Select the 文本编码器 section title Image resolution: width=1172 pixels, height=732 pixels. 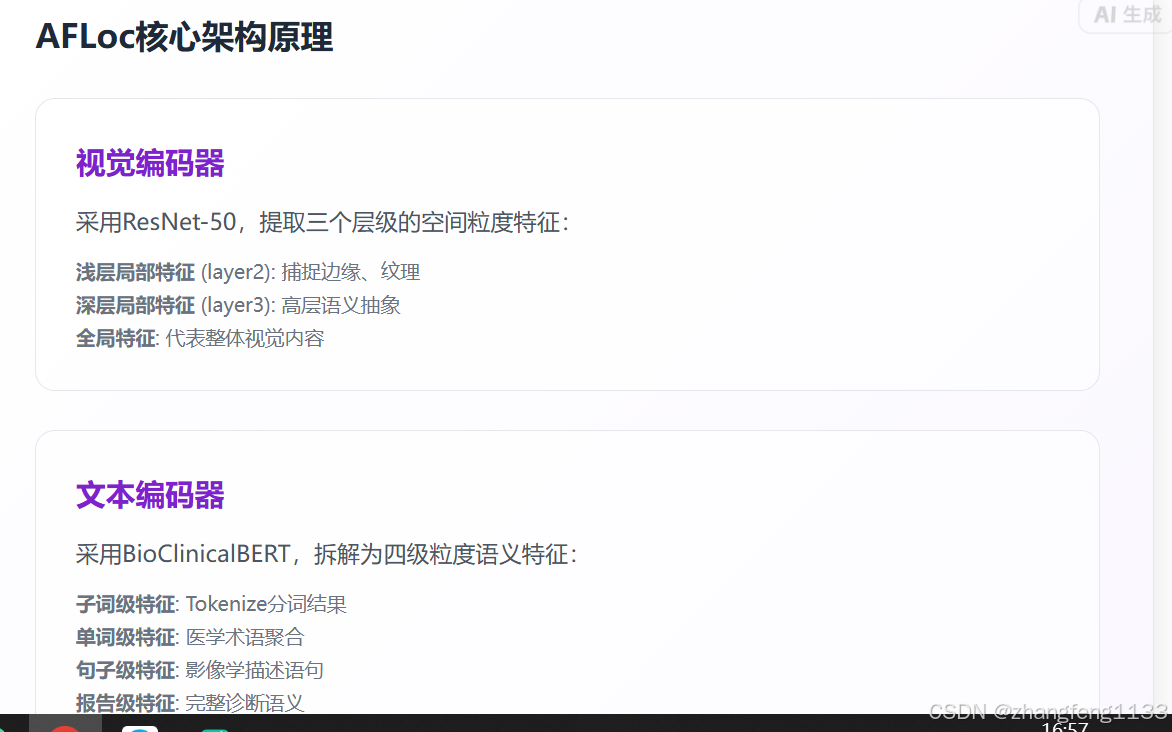(150, 495)
